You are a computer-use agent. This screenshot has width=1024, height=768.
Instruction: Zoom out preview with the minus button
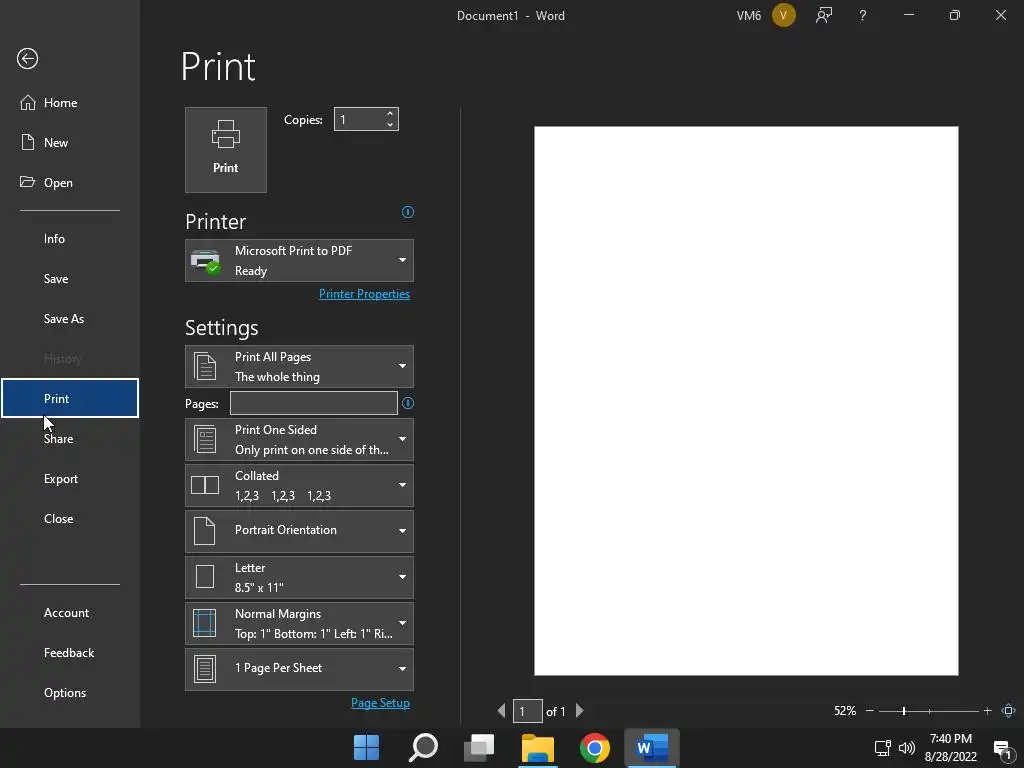click(x=870, y=711)
